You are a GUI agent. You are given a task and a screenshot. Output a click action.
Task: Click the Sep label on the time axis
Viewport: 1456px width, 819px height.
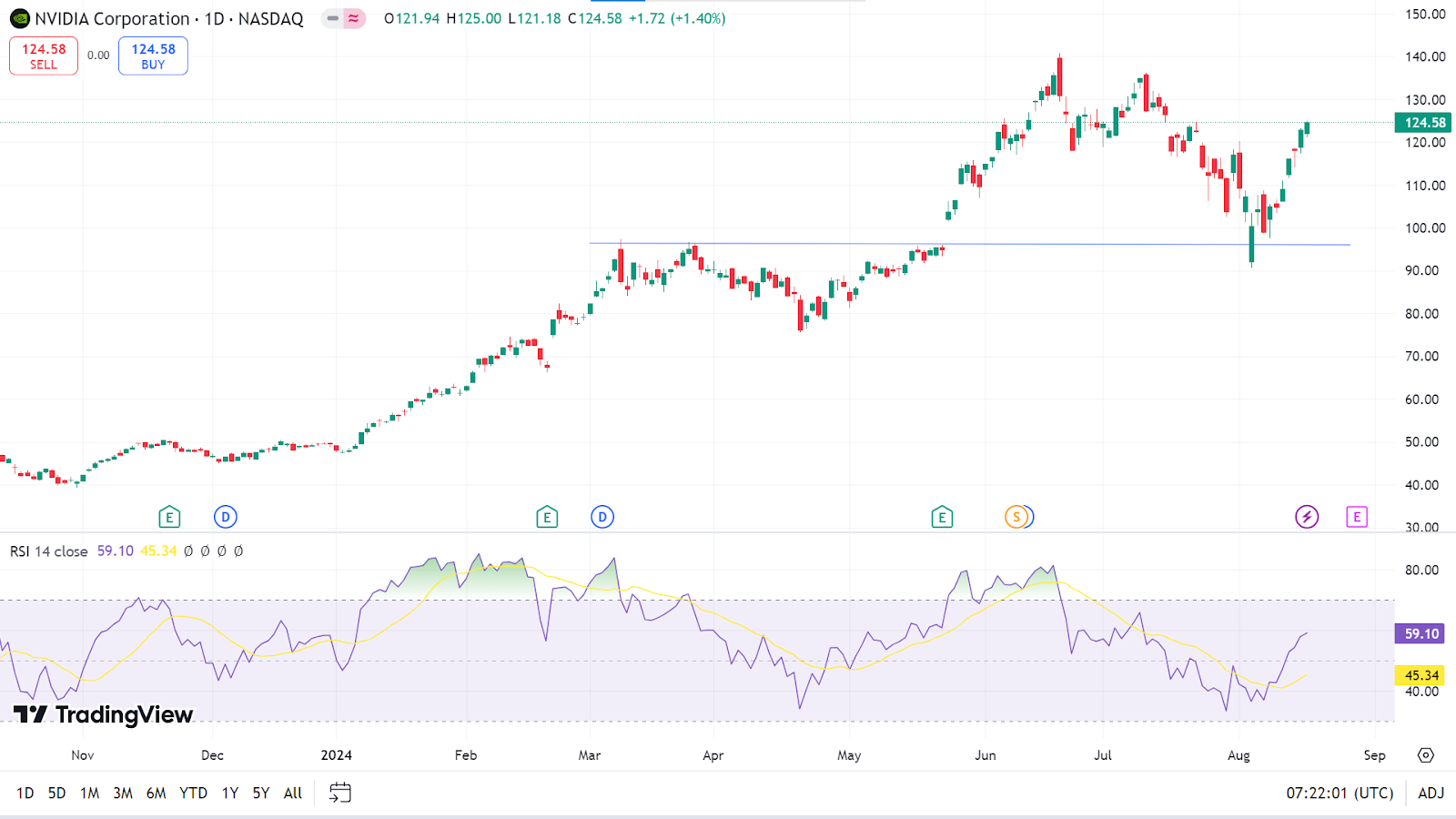[1375, 755]
